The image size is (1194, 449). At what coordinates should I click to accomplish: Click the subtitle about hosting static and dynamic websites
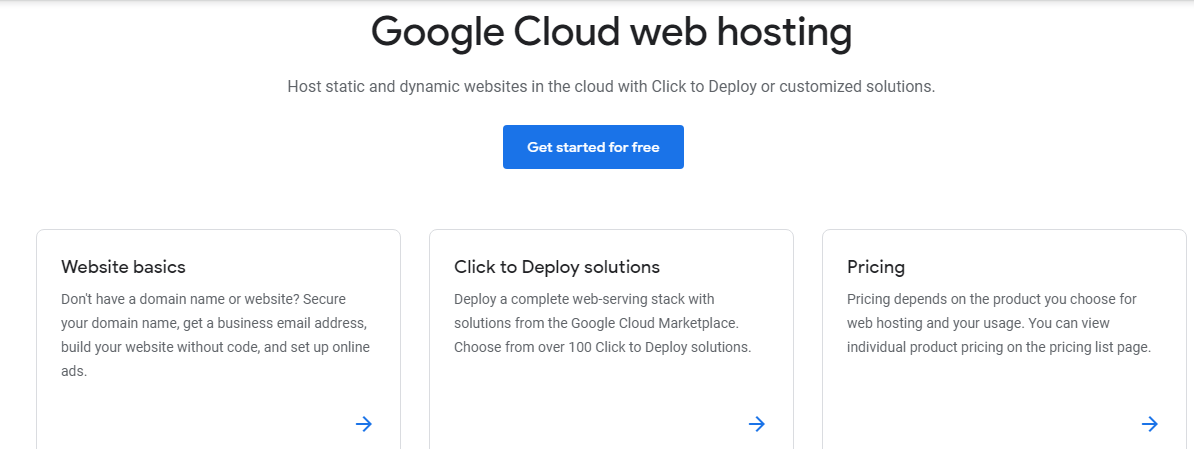point(611,87)
